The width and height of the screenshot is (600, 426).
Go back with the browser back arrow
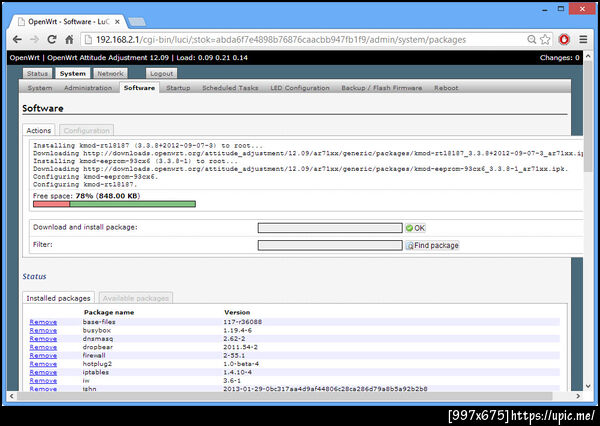click(x=17, y=39)
